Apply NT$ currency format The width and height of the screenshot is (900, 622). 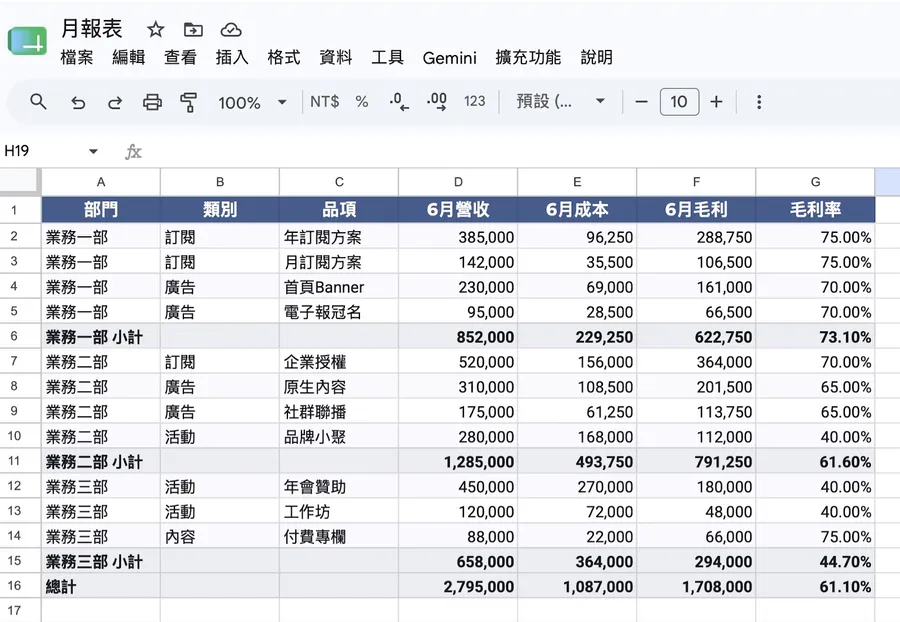click(324, 102)
